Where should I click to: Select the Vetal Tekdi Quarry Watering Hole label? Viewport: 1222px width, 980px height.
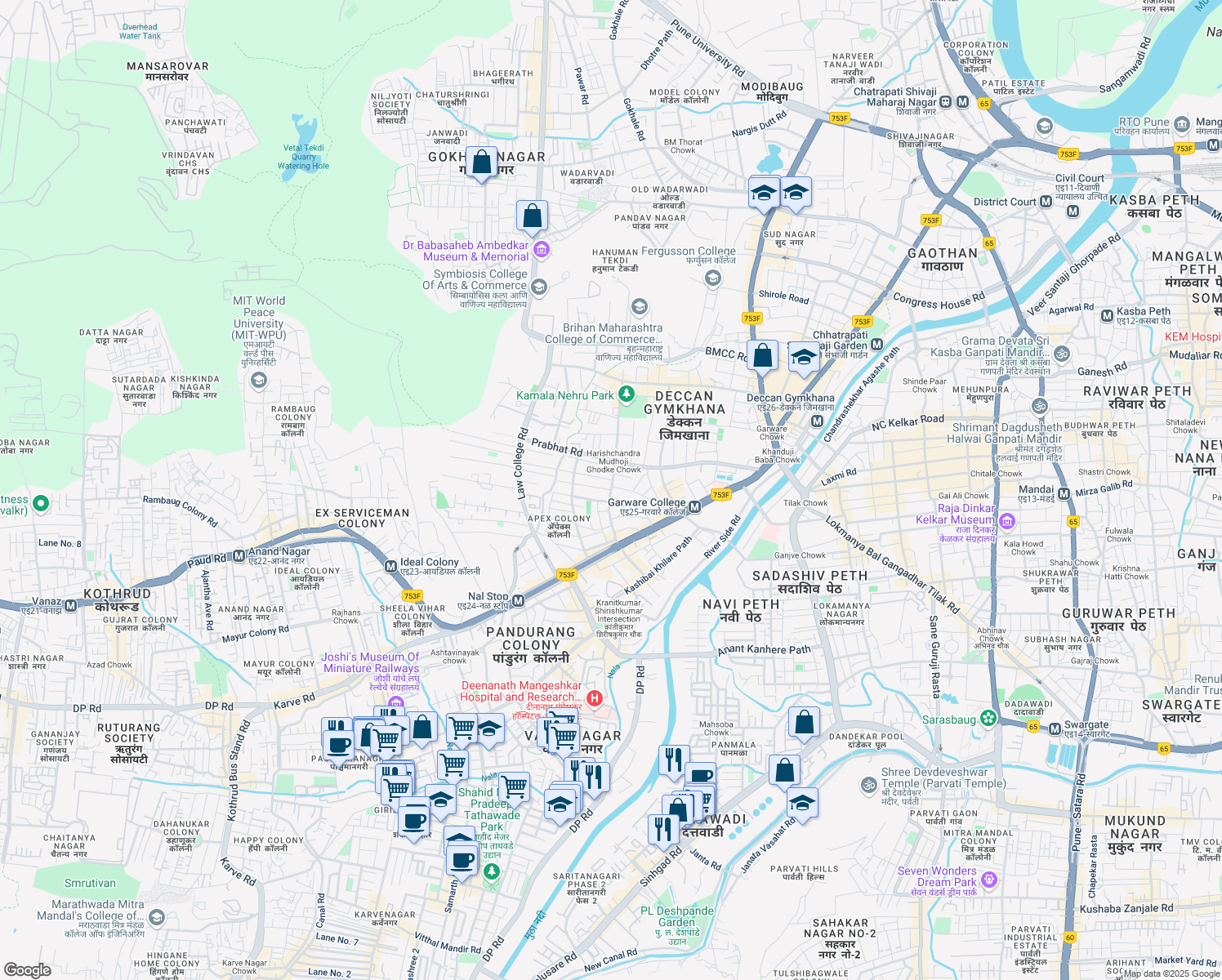[304, 157]
